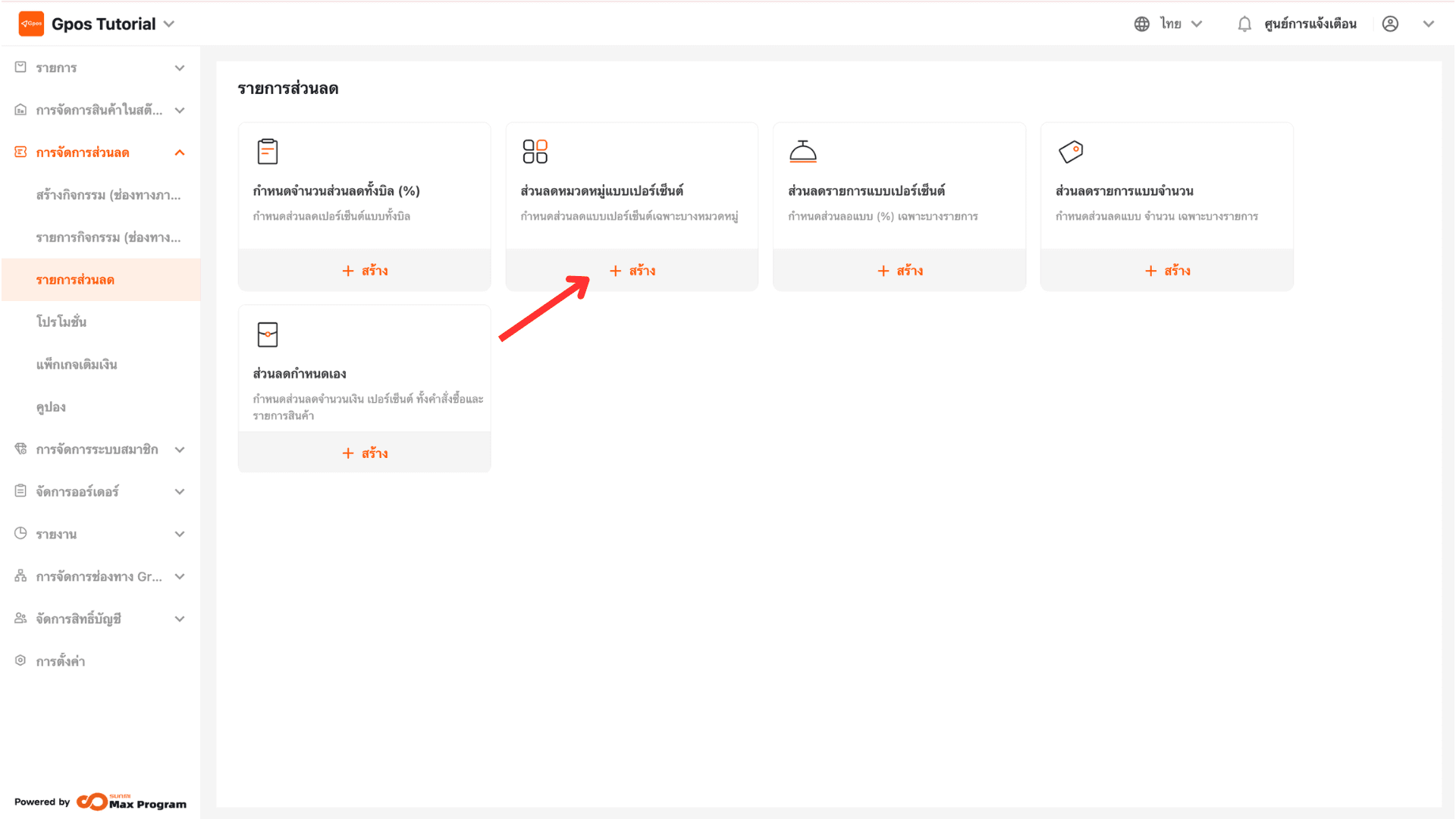Click the four-squares icon on the category discount card
Image resolution: width=1456 pixels, height=819 pixels.
point(535,152)
